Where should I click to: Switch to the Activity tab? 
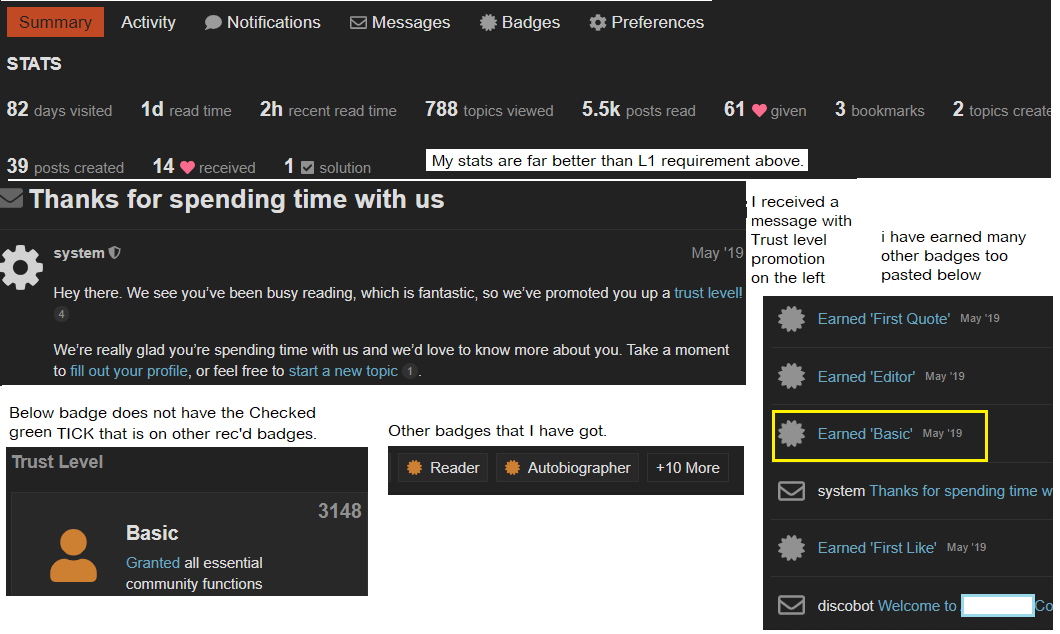coord(148,22)
